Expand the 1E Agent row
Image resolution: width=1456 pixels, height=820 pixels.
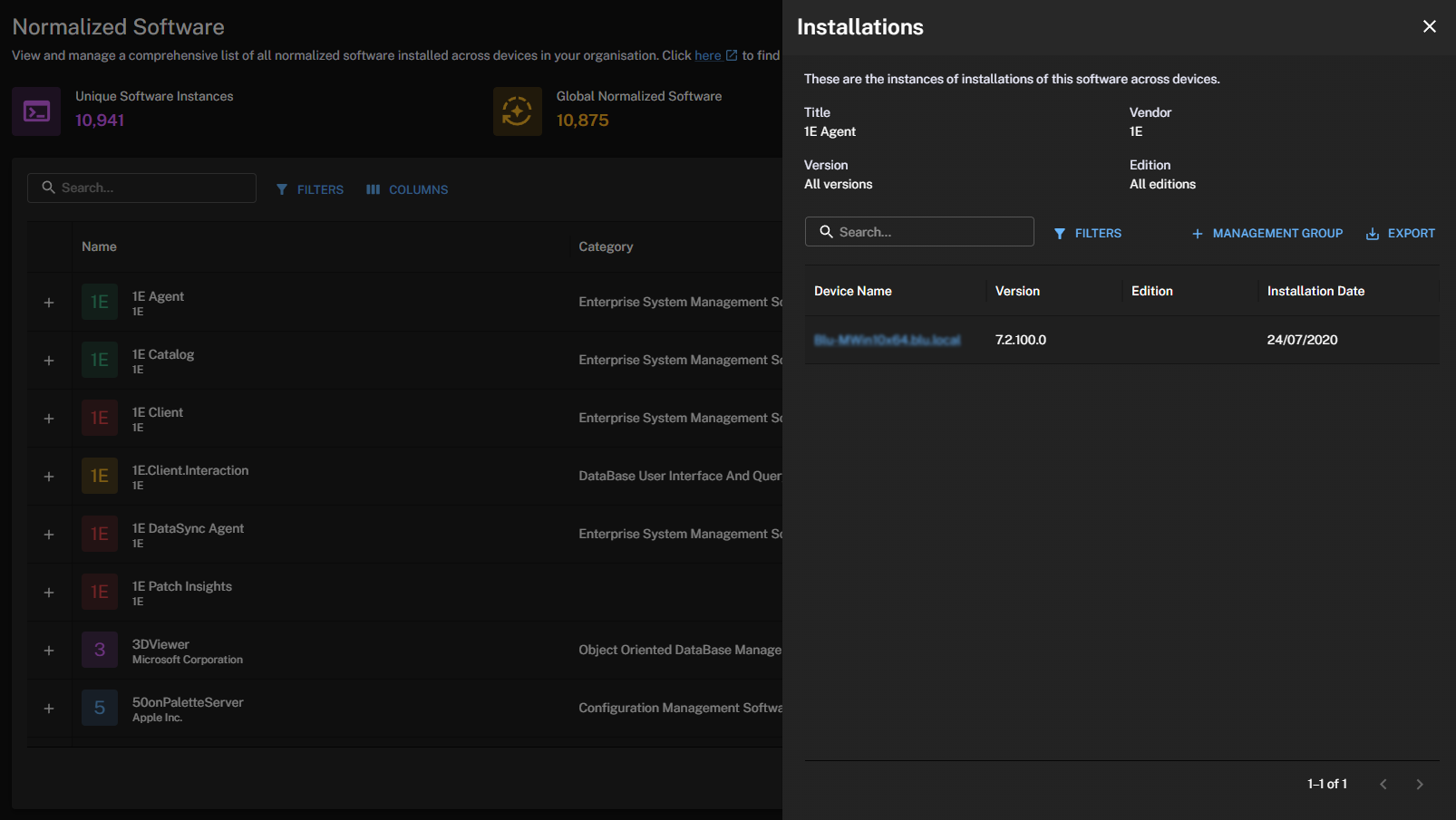tap(49, 303)
